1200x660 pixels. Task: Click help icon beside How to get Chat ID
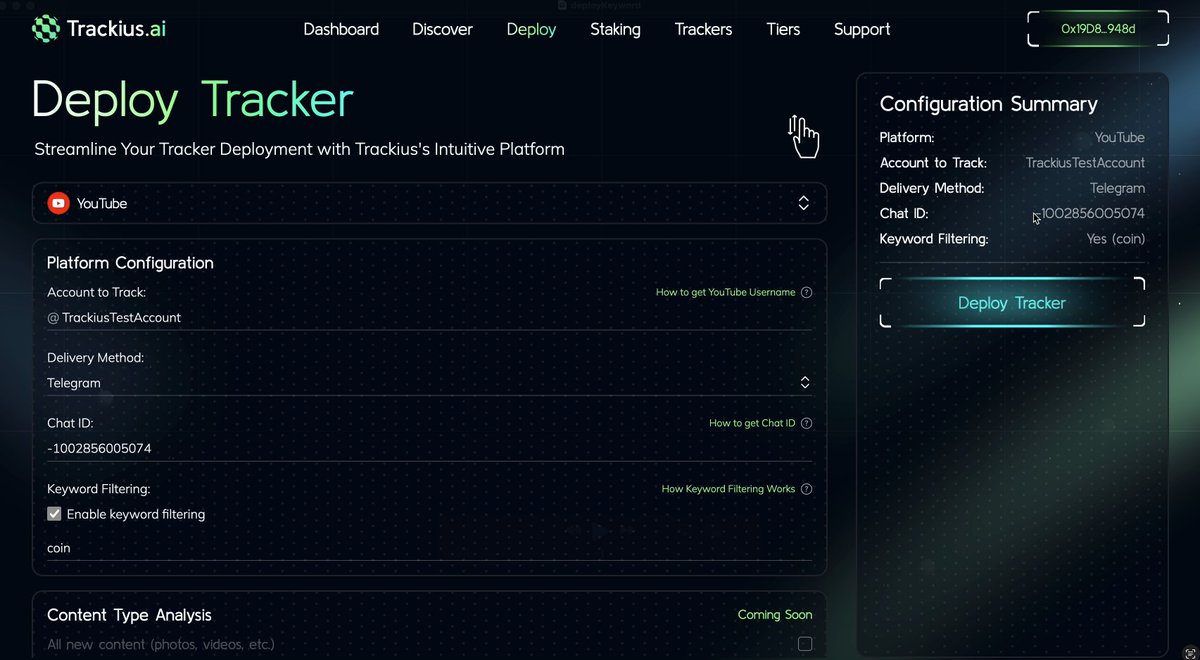pyautogui.click(x=807, y=423)
